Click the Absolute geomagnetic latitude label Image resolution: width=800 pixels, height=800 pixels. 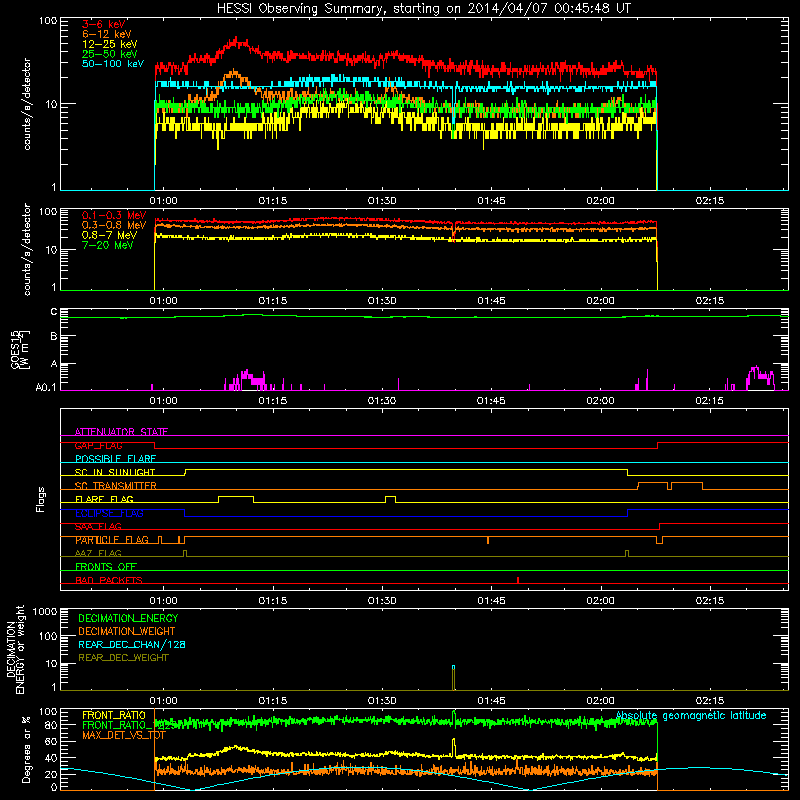tap(691, 715)
